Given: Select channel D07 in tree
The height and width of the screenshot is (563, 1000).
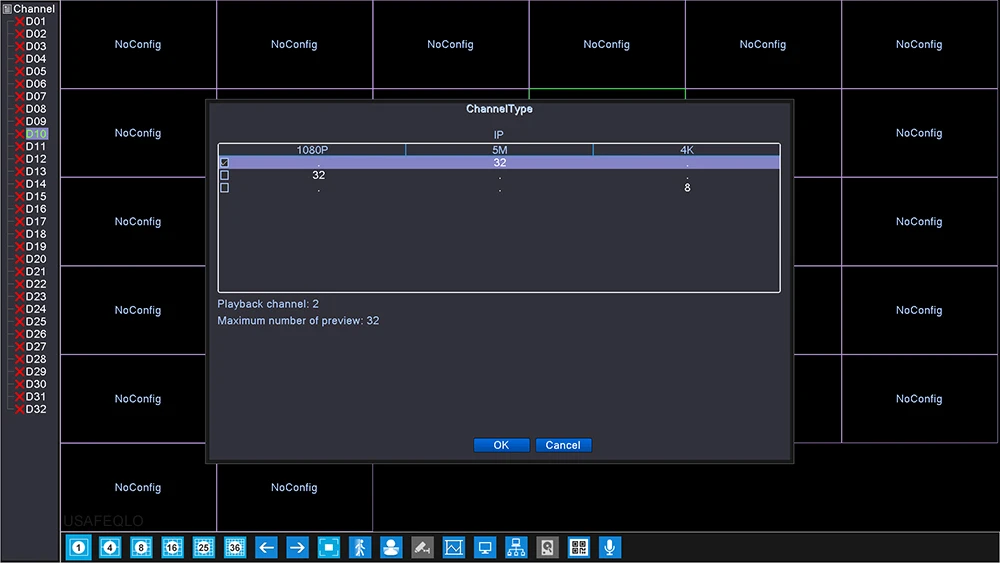Looking at the screenshot, I should tap(36, 96).
